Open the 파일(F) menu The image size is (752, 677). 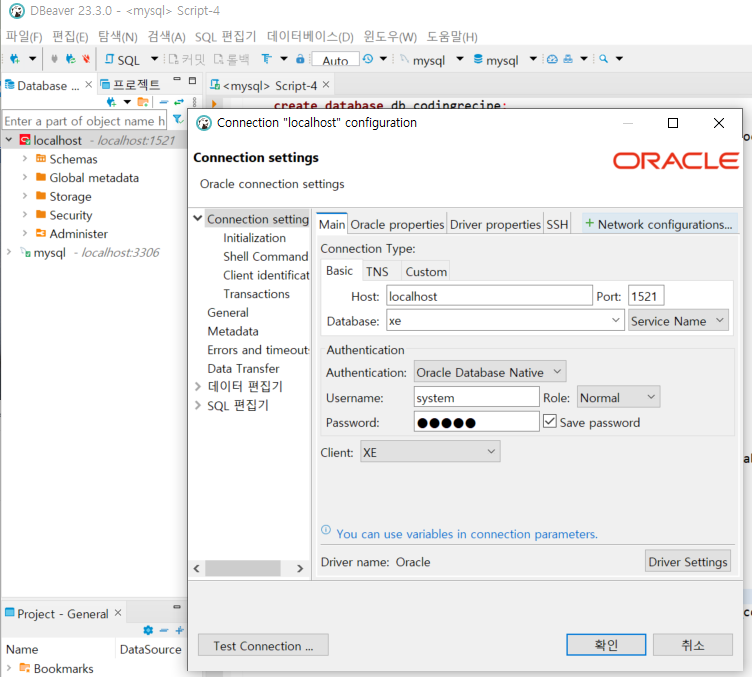click(x=24, y=36)
